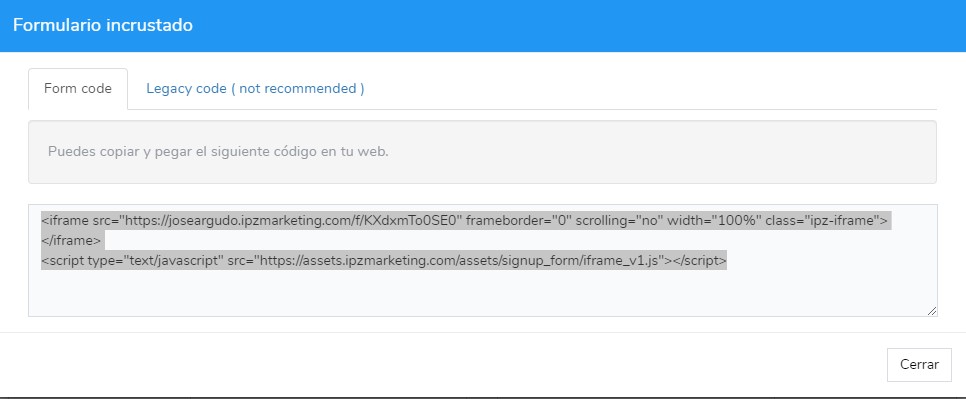This screenshot has width=966, height=399.
Task: Click the iframe src code line
Action: (x=465, y=220)
